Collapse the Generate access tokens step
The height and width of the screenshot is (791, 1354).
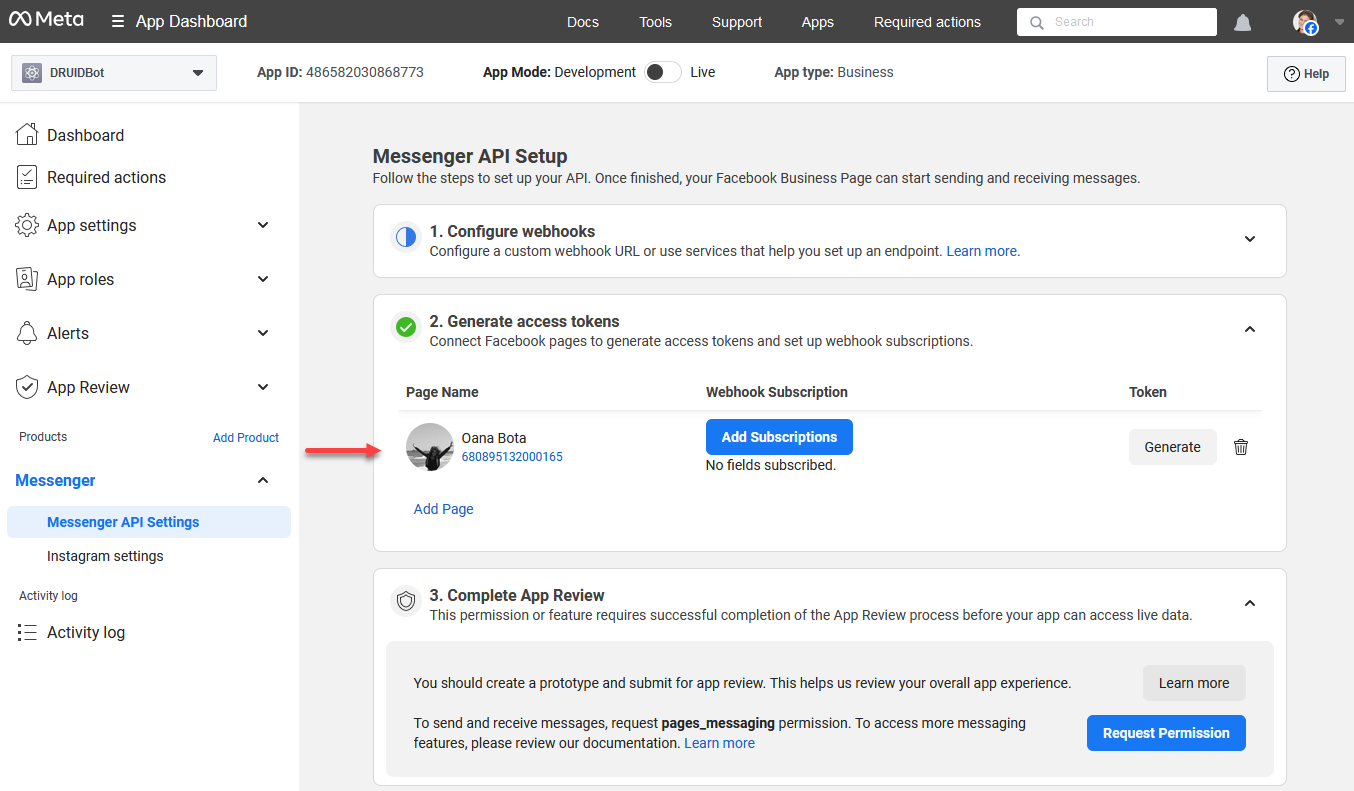pos(1249,329)
